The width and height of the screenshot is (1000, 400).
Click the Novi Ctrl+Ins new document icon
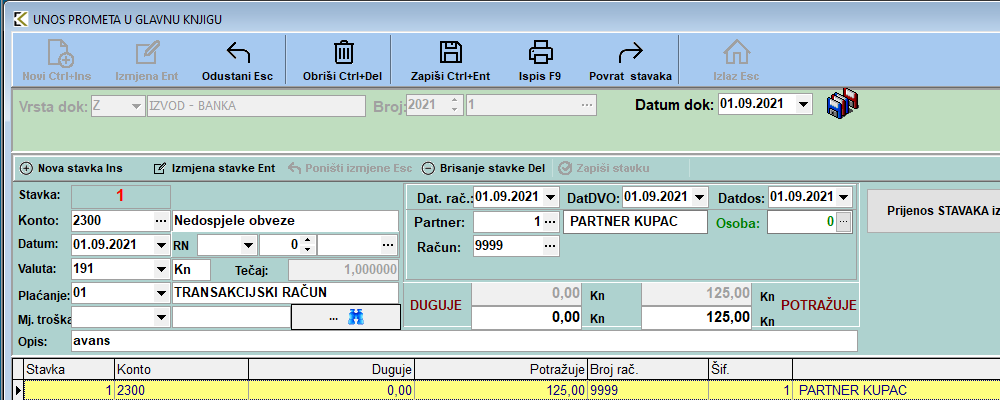[x=61, y=53]
